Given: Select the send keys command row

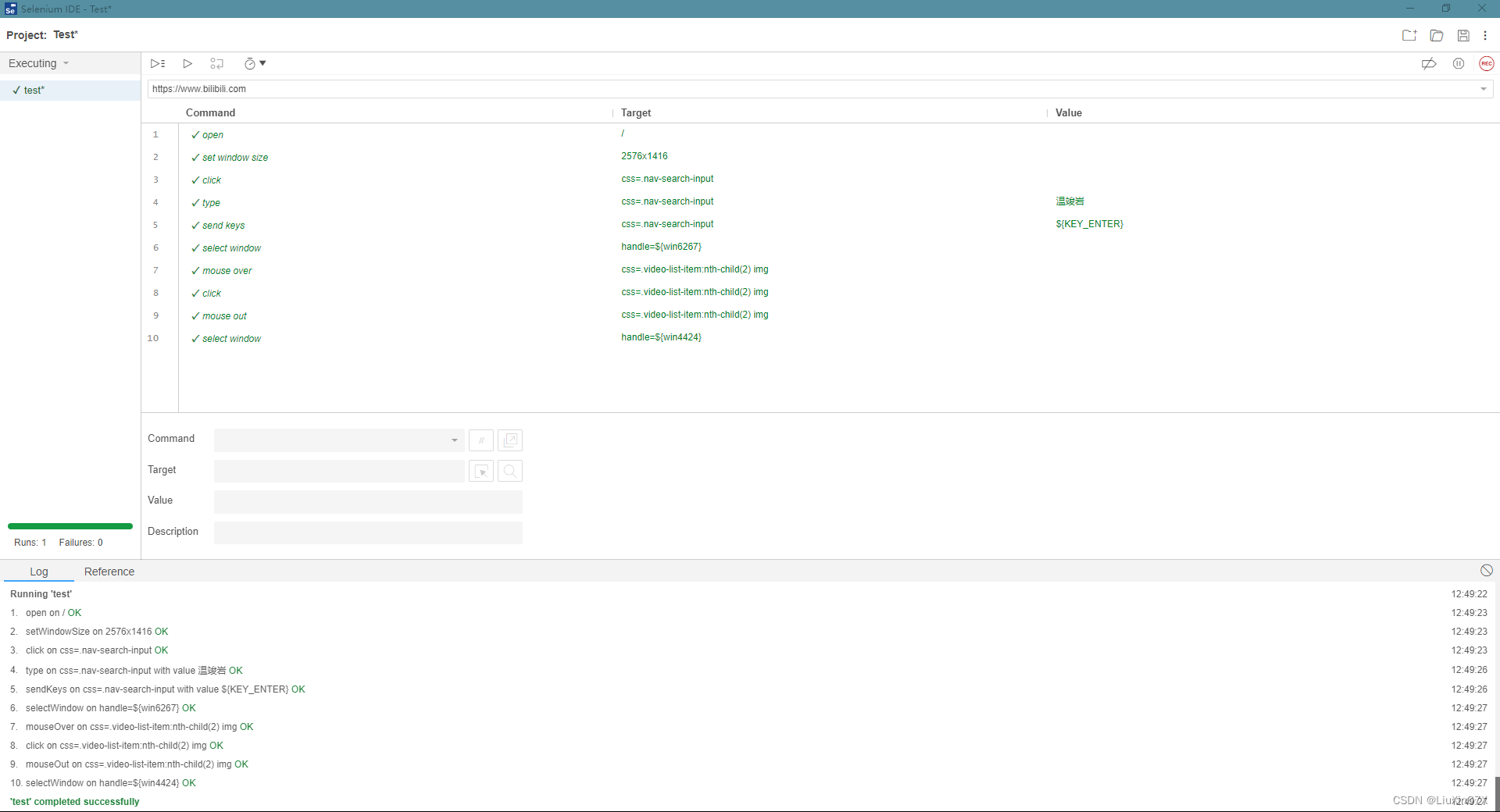Looking at the screenshot, I should 820,225.
